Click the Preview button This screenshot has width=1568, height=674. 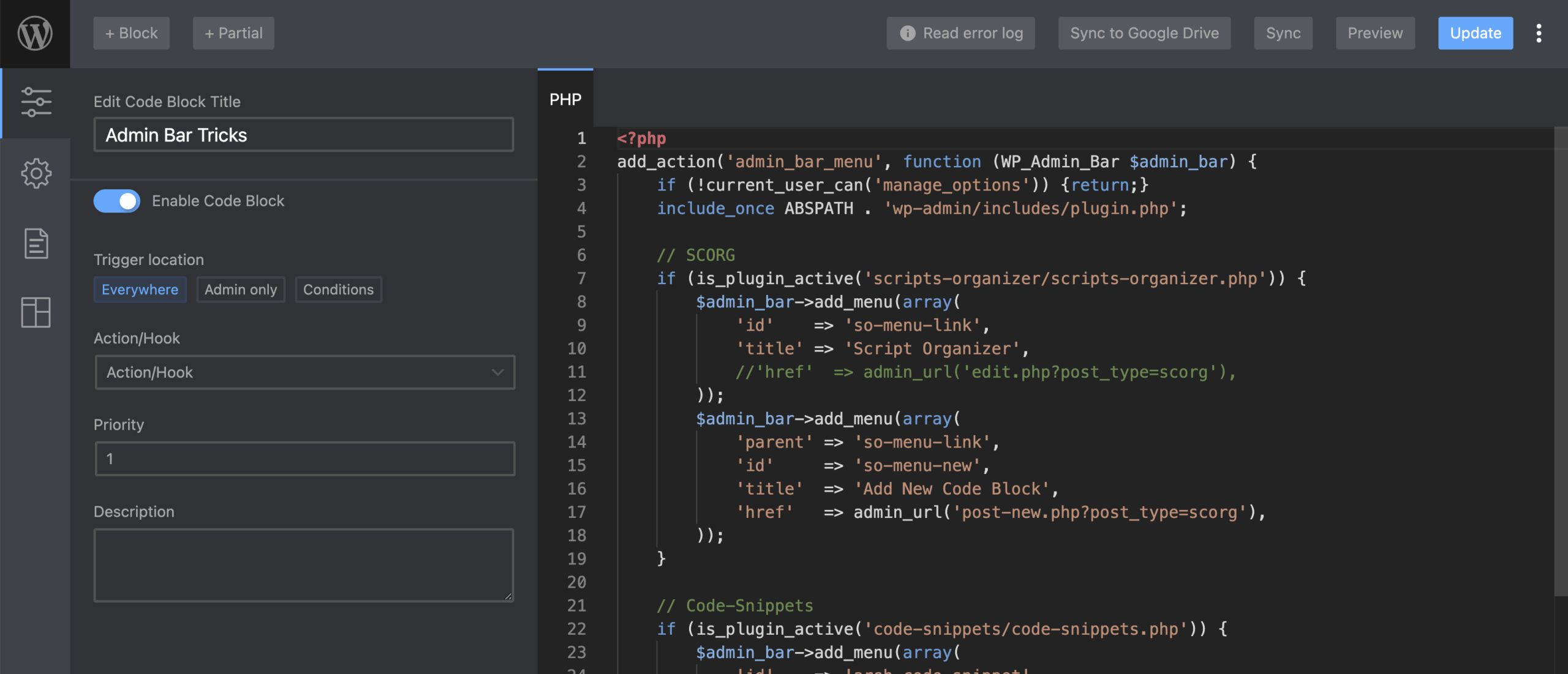[1375, 33]
